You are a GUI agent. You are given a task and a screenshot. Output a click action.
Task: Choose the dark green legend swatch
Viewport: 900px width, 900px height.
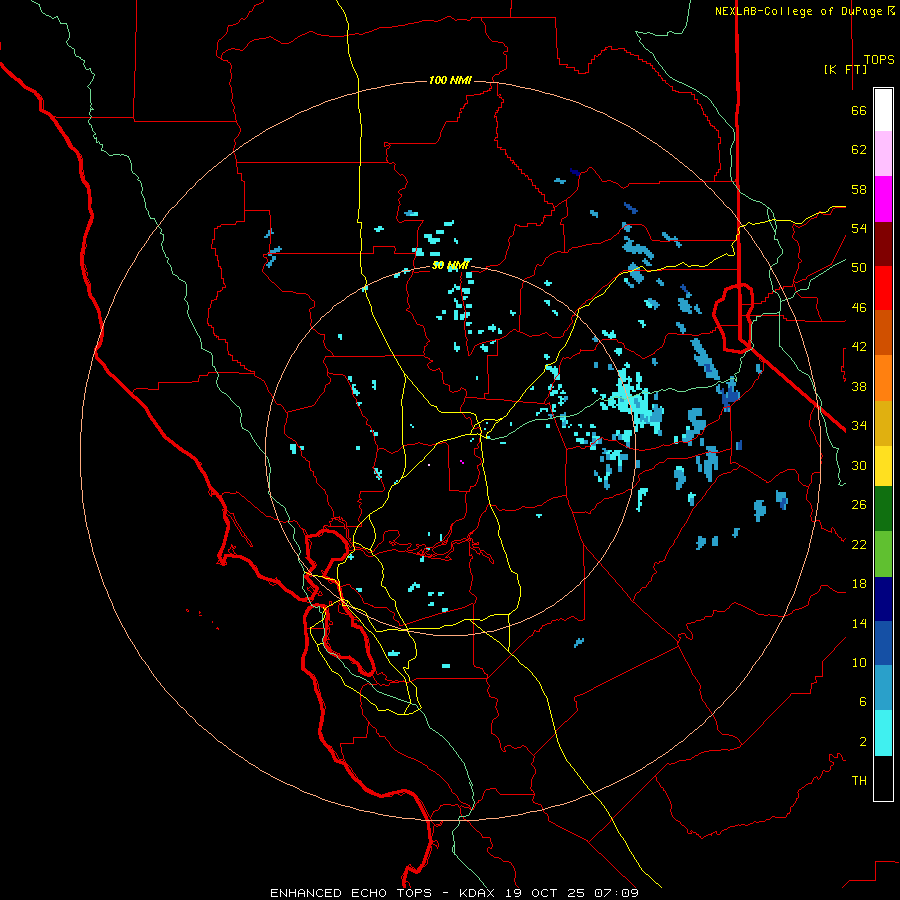[883, 509]
